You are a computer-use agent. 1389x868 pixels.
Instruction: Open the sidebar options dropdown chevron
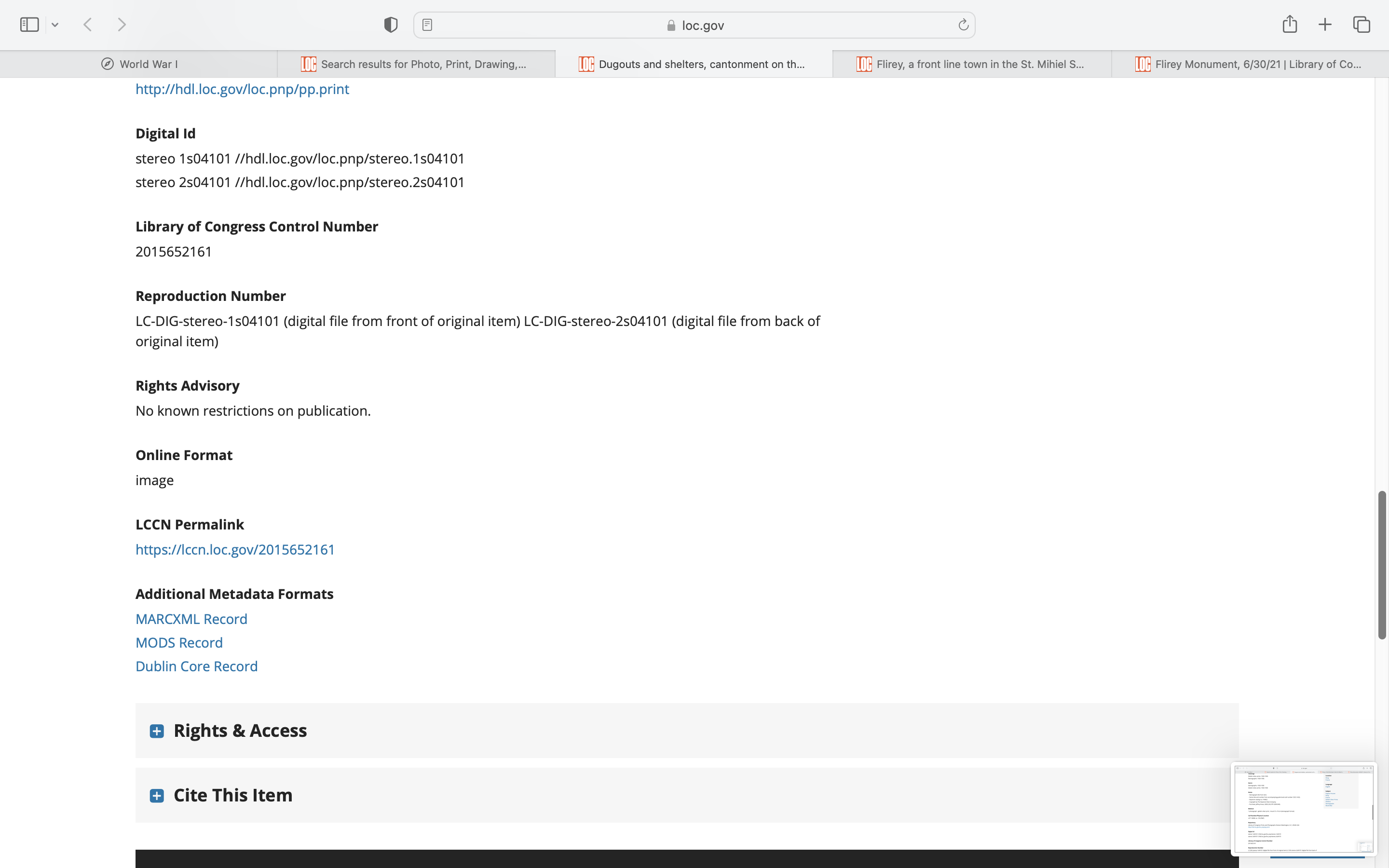click(55, 25)
